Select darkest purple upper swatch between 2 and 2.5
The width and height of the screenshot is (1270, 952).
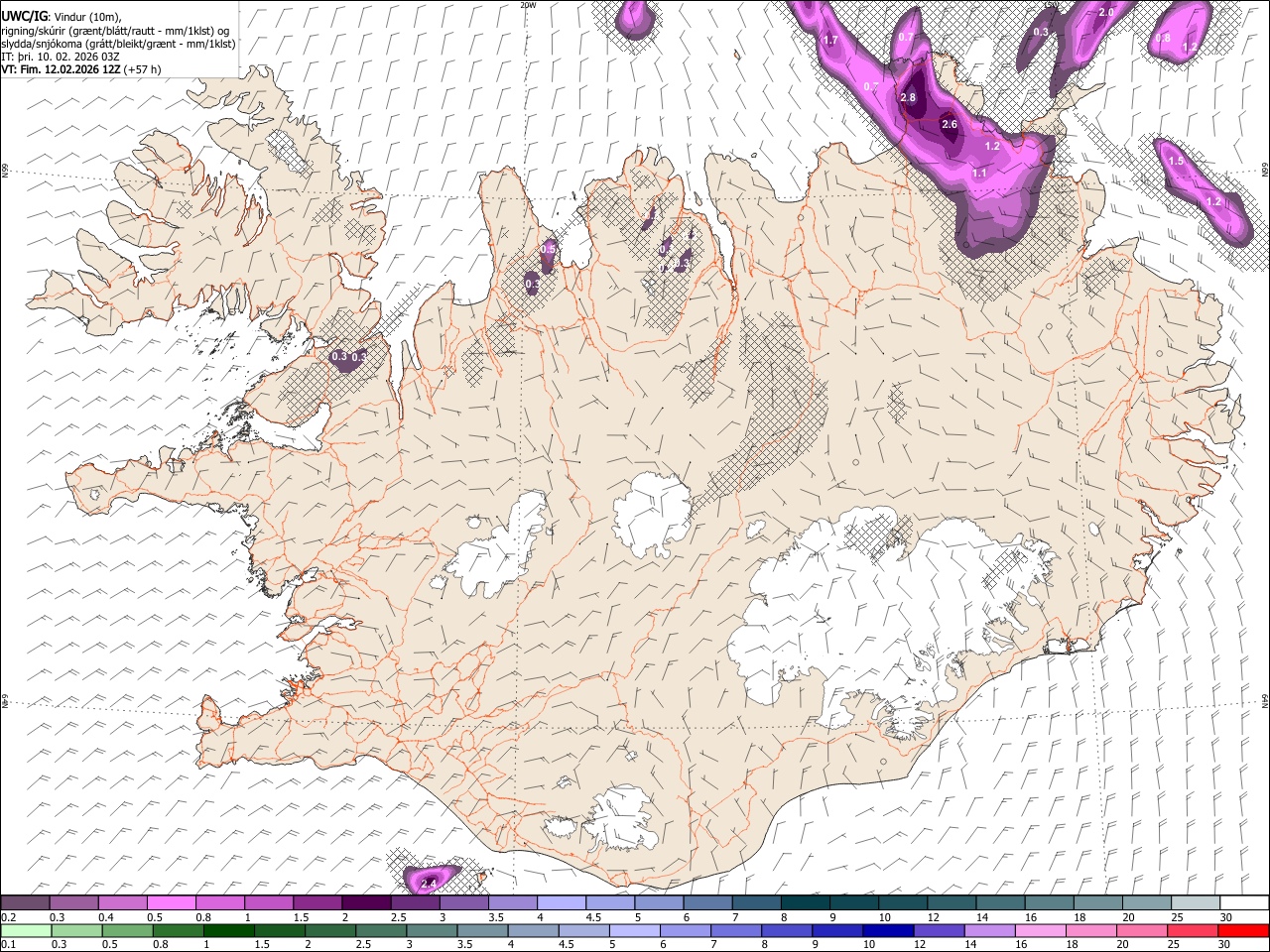coord(366,902)
